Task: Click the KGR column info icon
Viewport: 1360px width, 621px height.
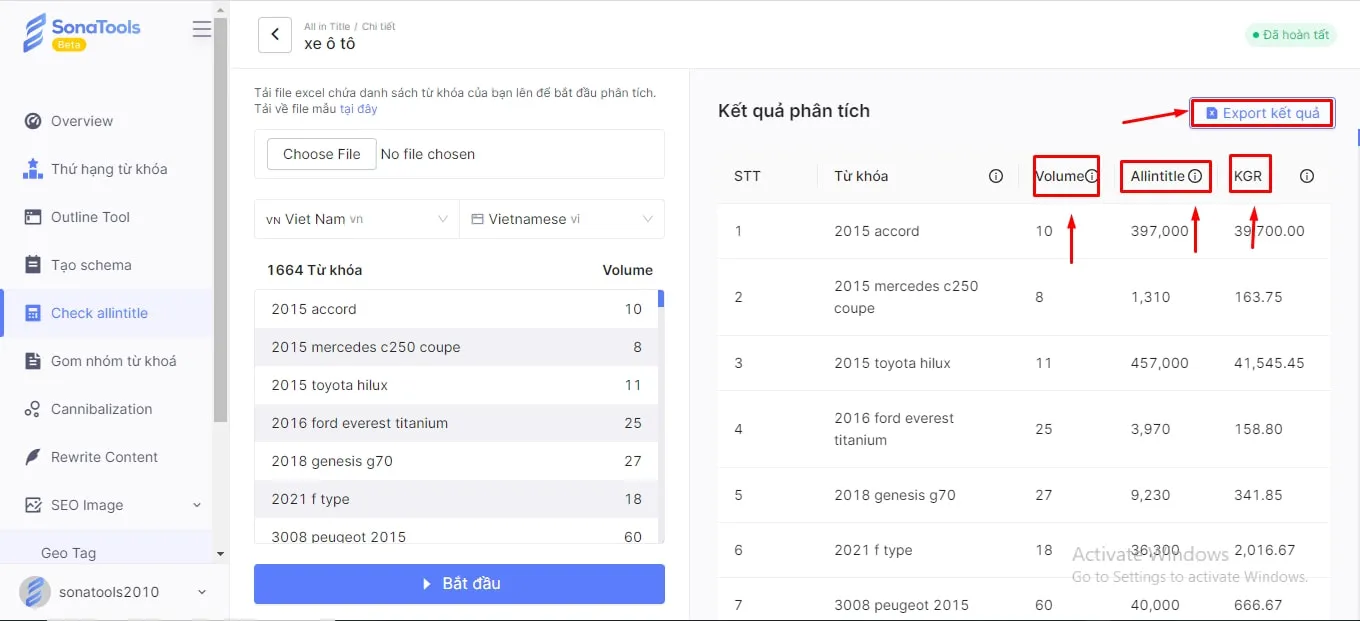Action: 1307,175
